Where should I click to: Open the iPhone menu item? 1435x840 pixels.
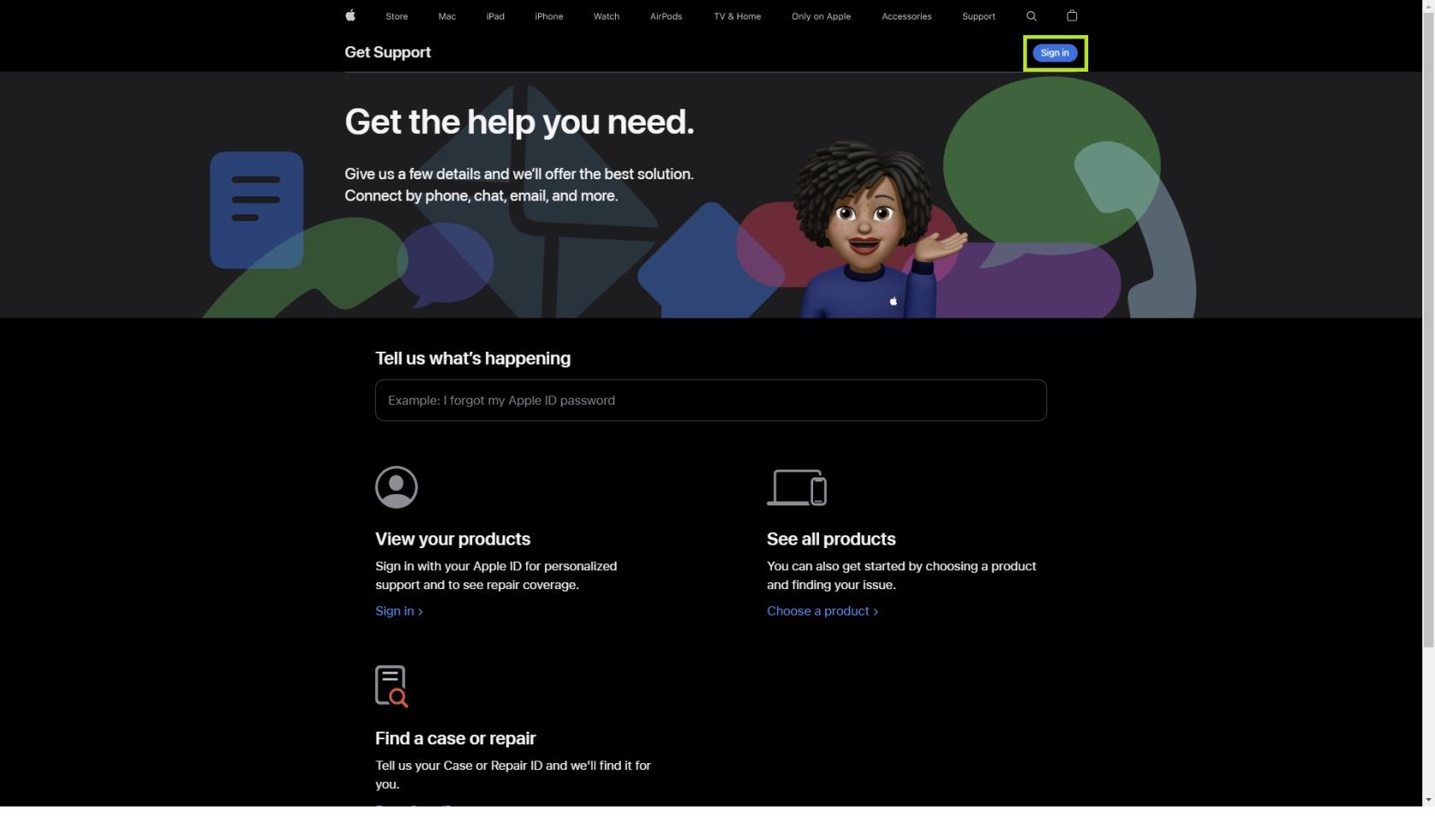point(549,16)
